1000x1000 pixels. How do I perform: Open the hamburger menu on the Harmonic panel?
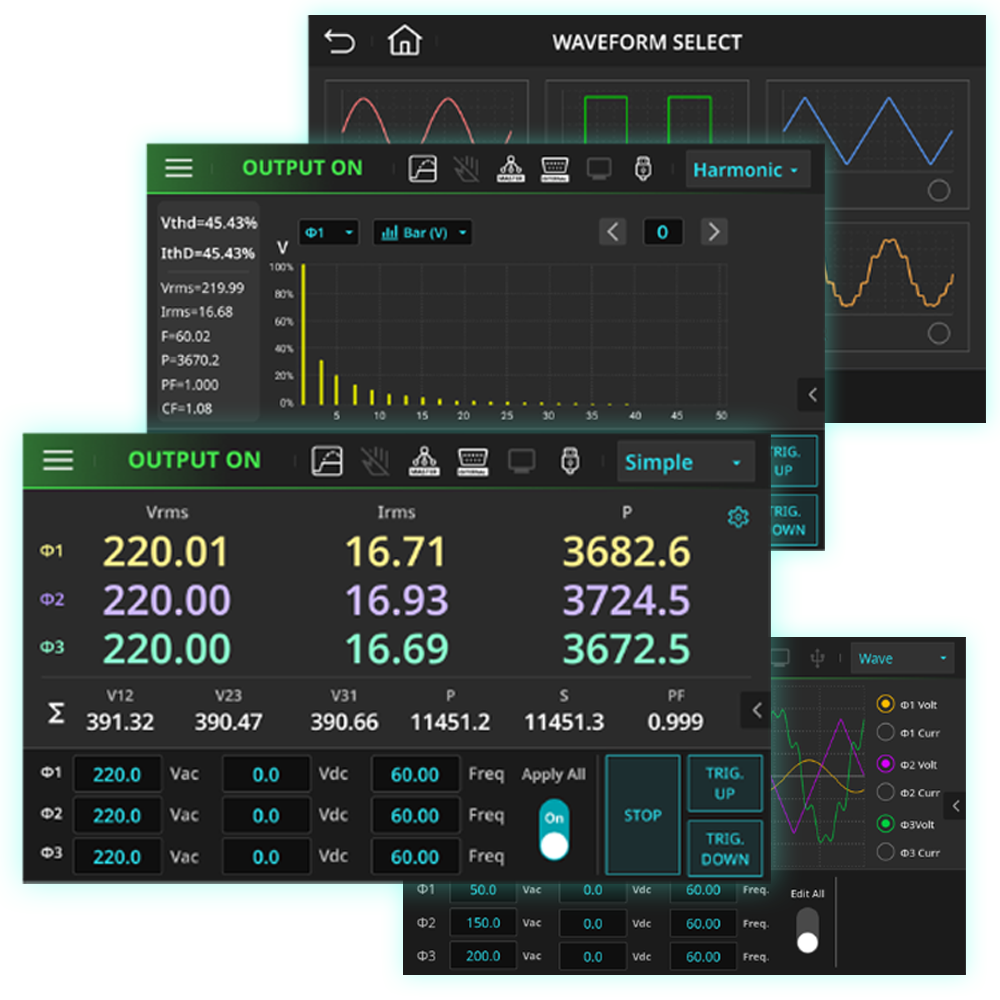point(179,168)
